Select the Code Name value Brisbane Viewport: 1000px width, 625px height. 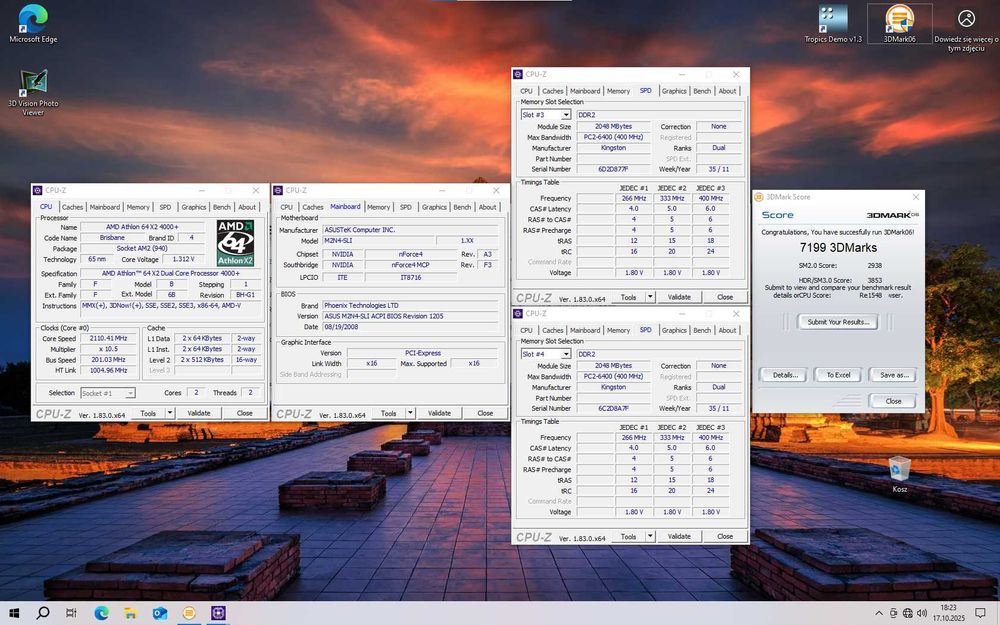[x=112, y=238]
